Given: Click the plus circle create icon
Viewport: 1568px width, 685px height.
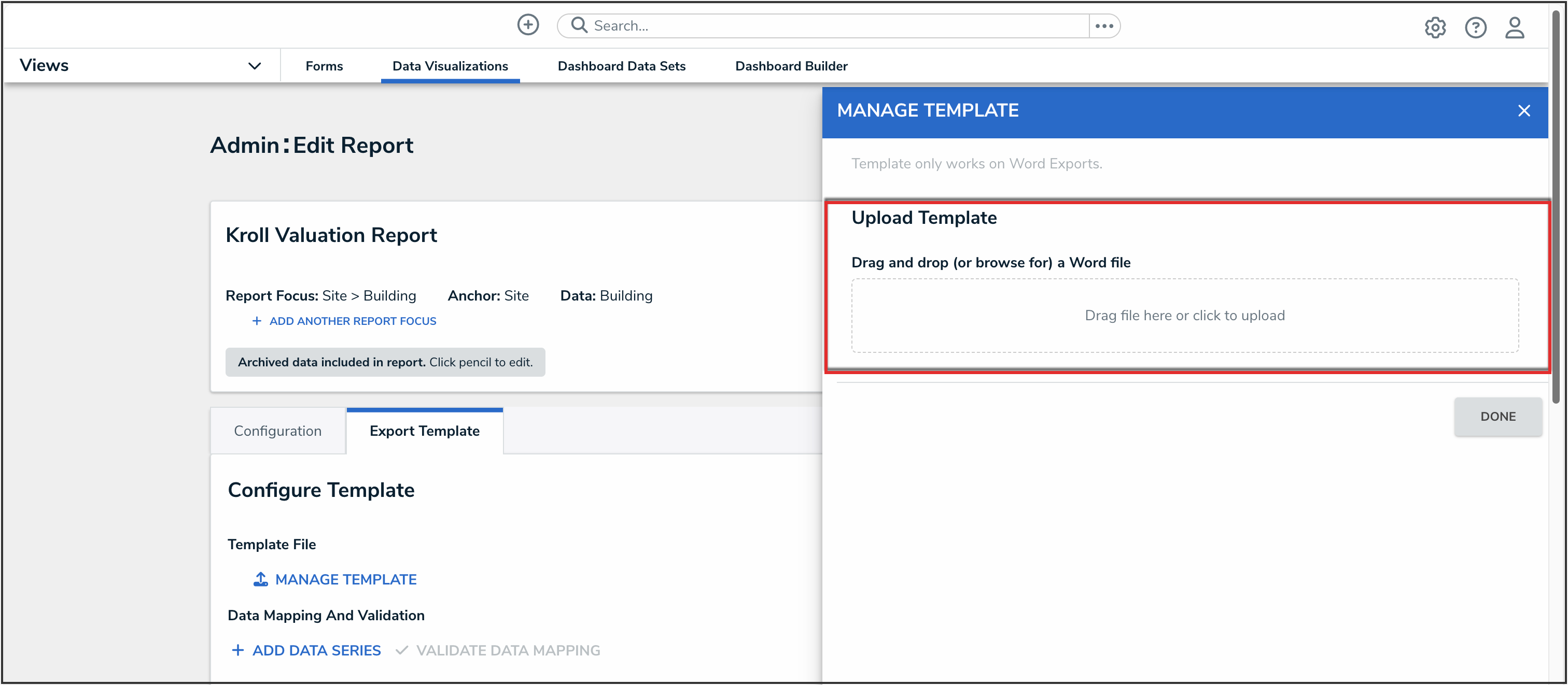Looking at the screenshot, I should point(528,25).
